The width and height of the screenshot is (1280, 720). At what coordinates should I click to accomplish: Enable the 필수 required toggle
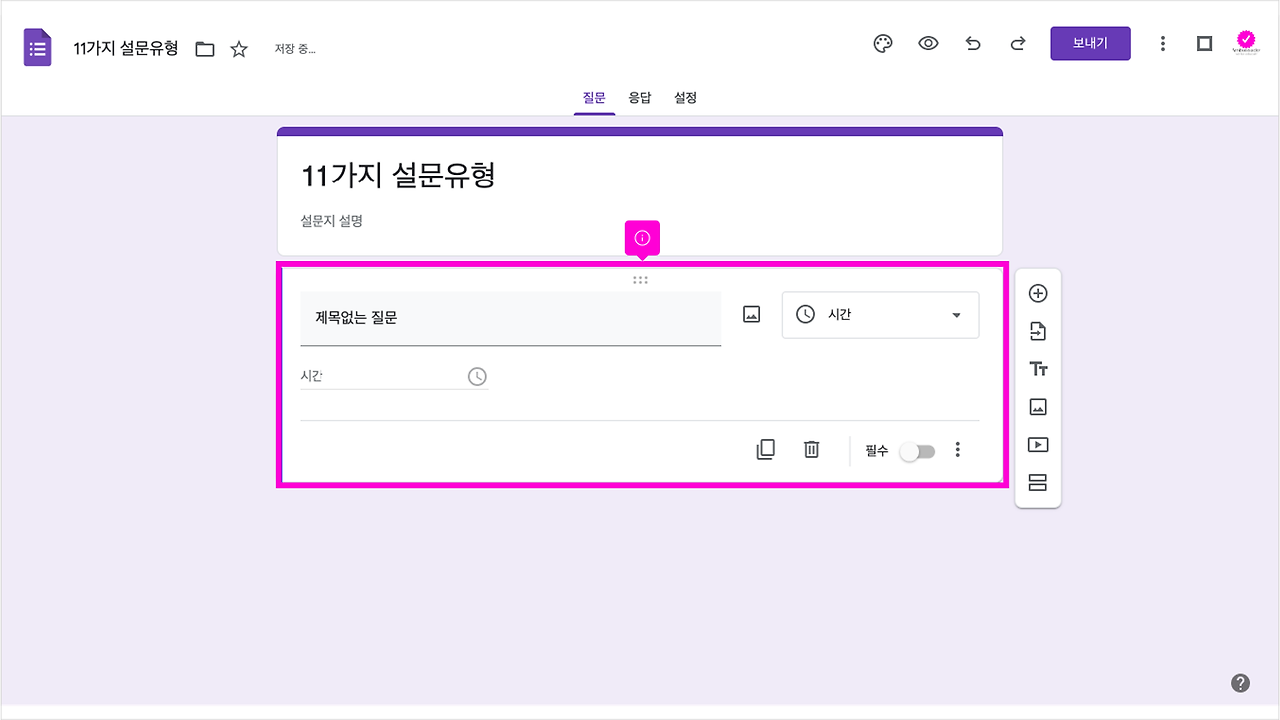(x=917, y=451)
